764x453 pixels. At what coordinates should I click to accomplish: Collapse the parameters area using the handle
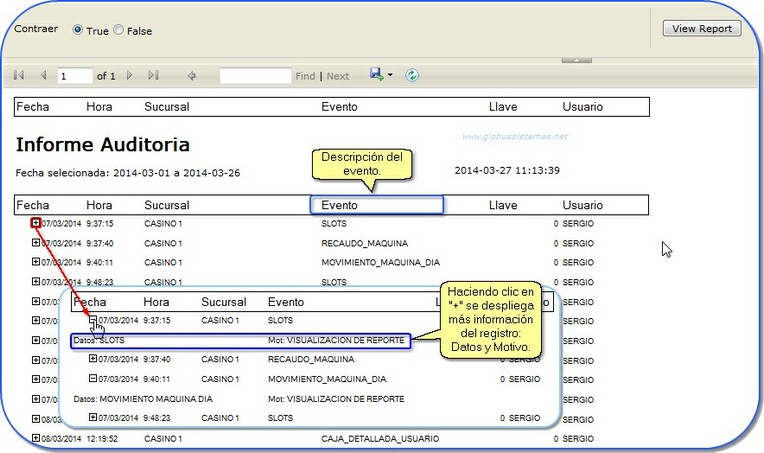[576, 60]
